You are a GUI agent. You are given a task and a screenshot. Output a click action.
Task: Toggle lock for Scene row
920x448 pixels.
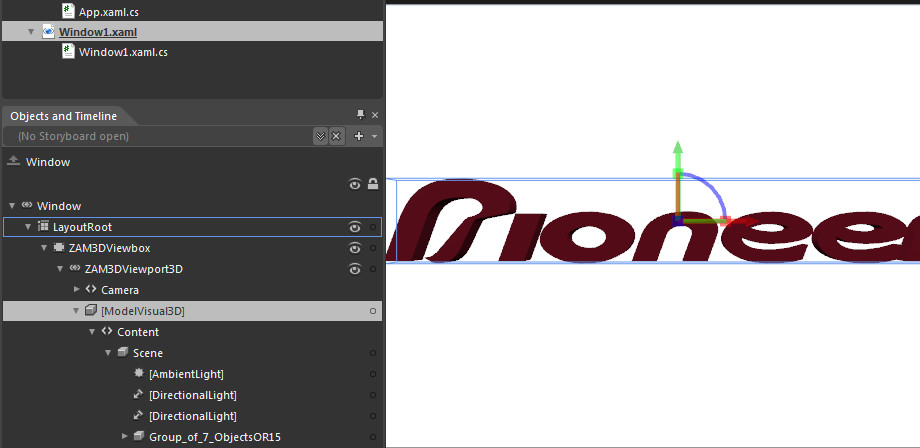point(373,353)
